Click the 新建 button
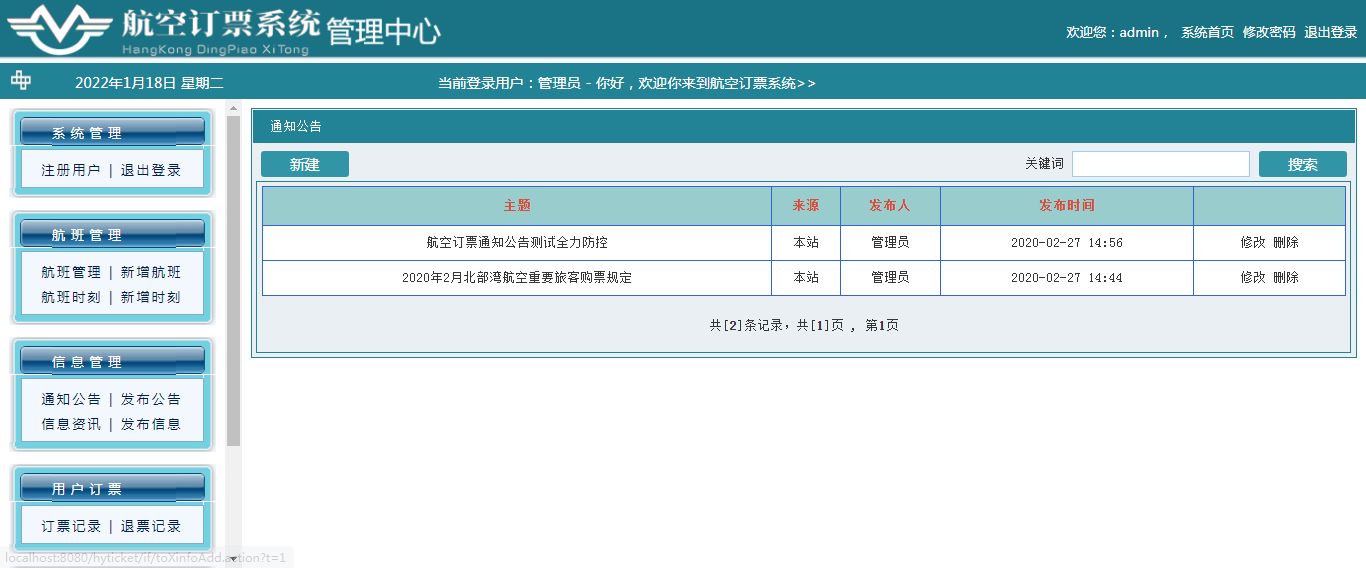The width and height of the screenshot is (1366, 568). coord(304,165)
